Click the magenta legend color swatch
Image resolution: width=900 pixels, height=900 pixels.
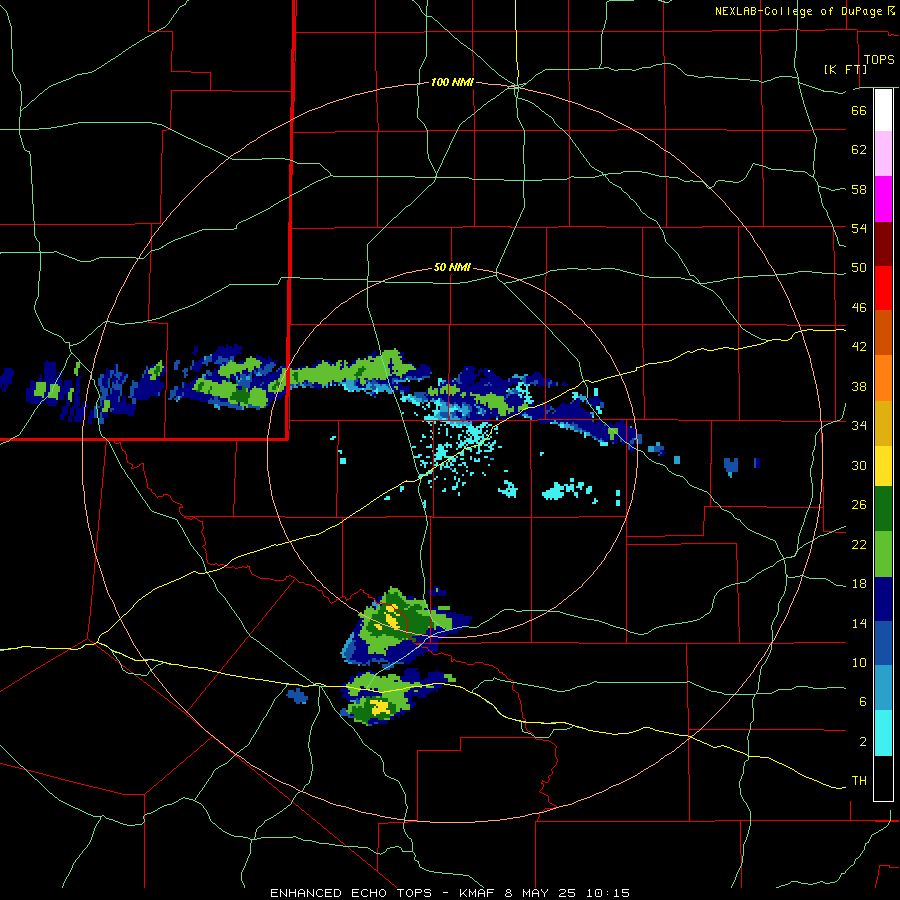click(x=883, y=199)
